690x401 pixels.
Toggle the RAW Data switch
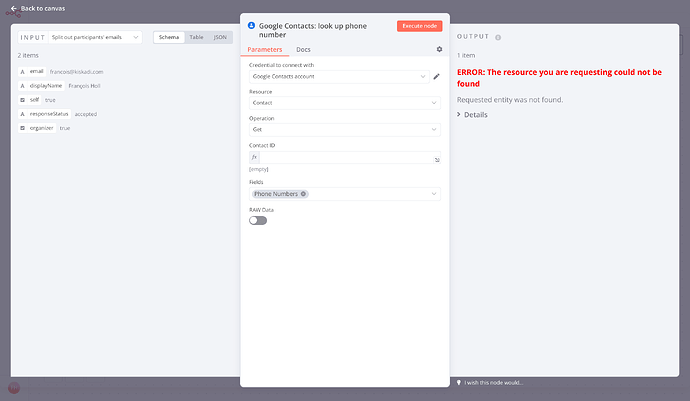point(258,221)
